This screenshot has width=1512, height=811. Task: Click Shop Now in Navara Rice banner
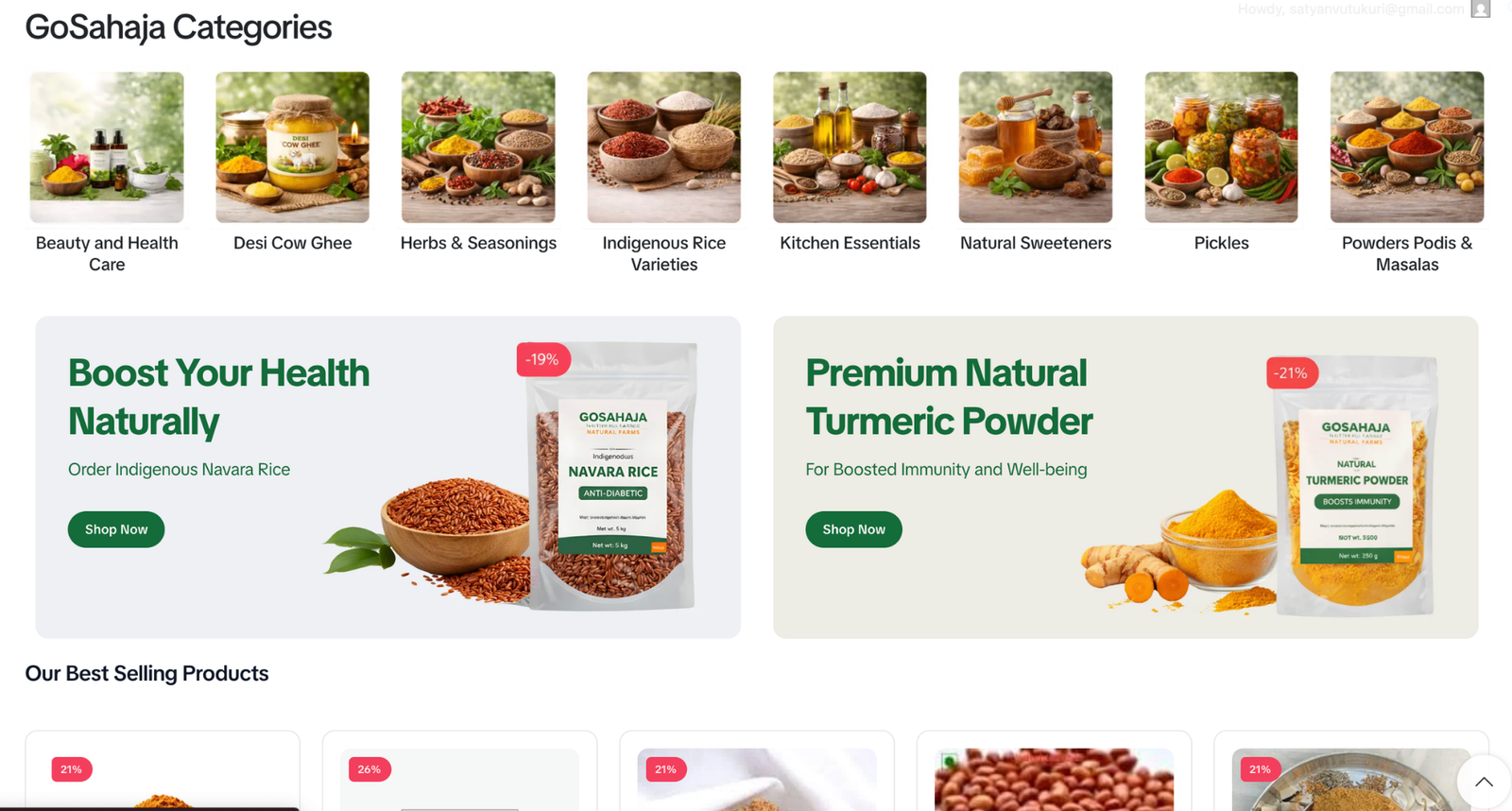pos(116,529)
